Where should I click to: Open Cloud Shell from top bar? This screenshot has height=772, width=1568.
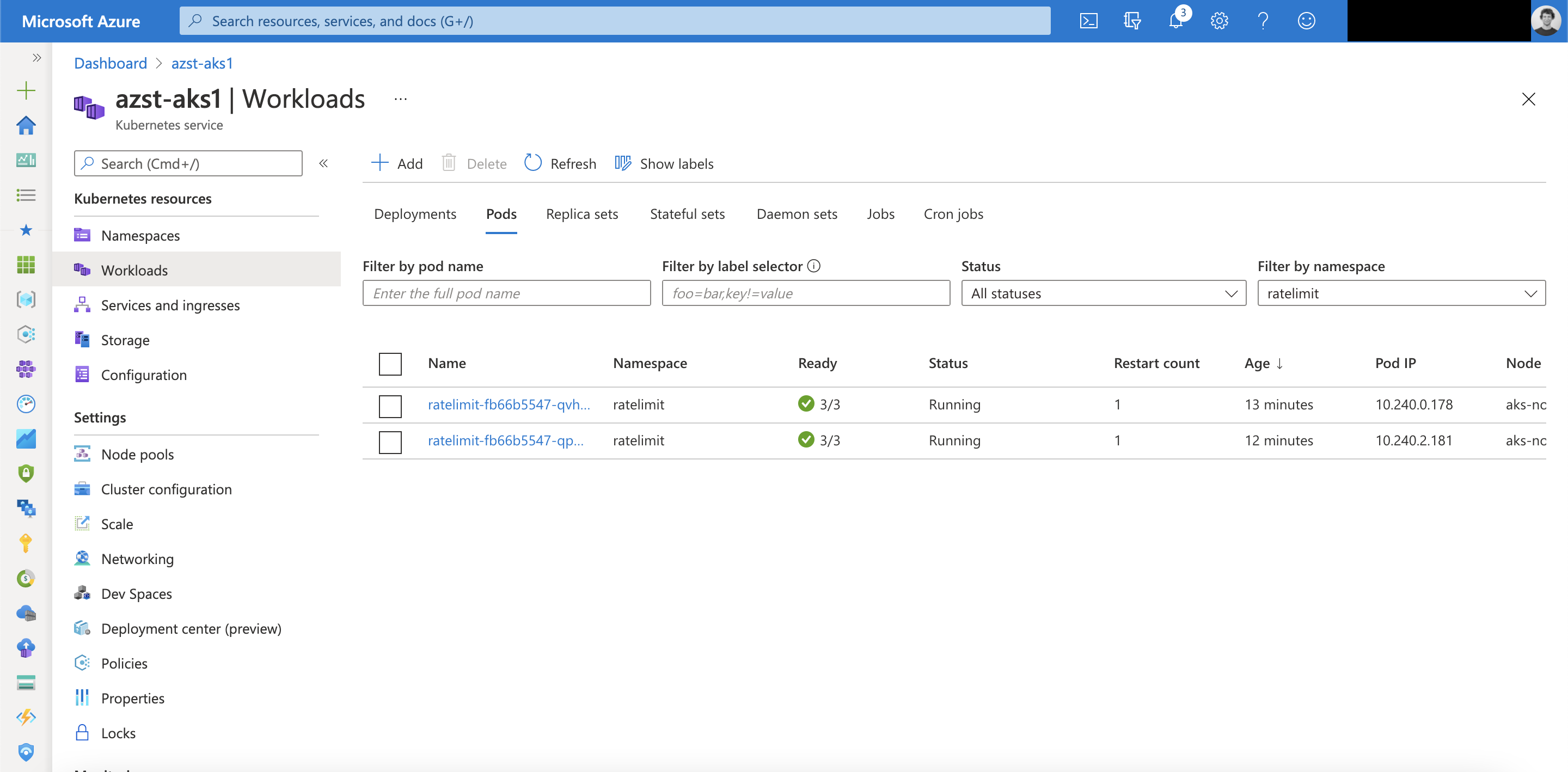[x=1088, y=21]
